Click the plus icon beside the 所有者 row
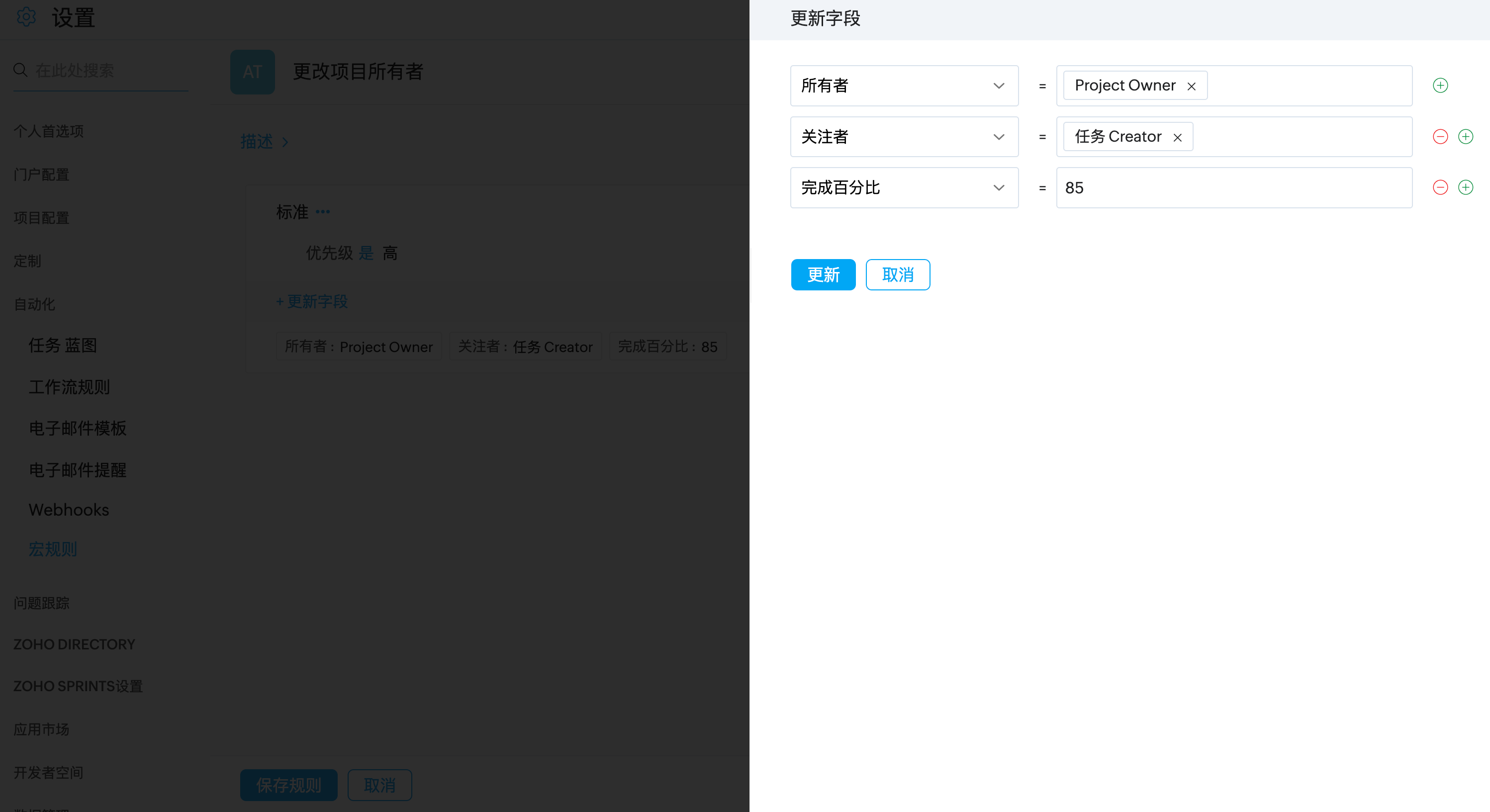 [x=1440, y=86]
